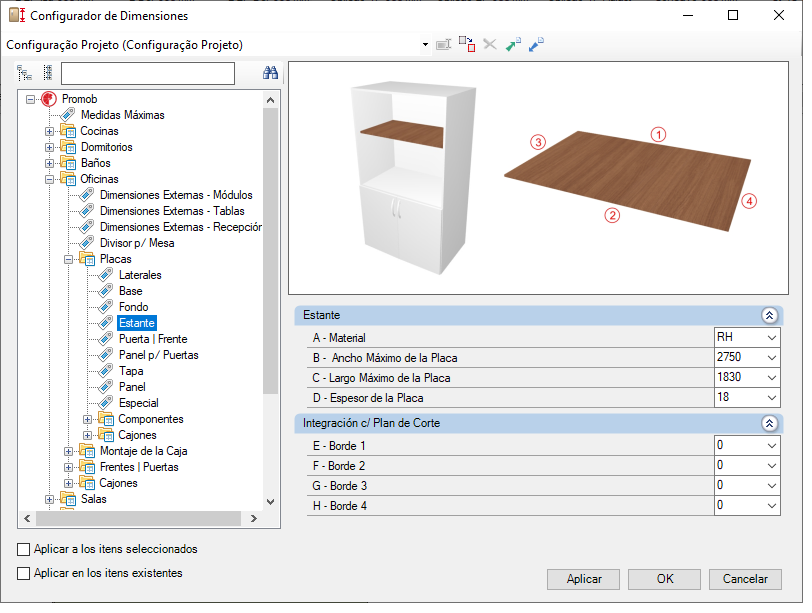Click the edge marker number 1
Image resolution: width=812 pixels, height=613 pixels.
(658, 135)
